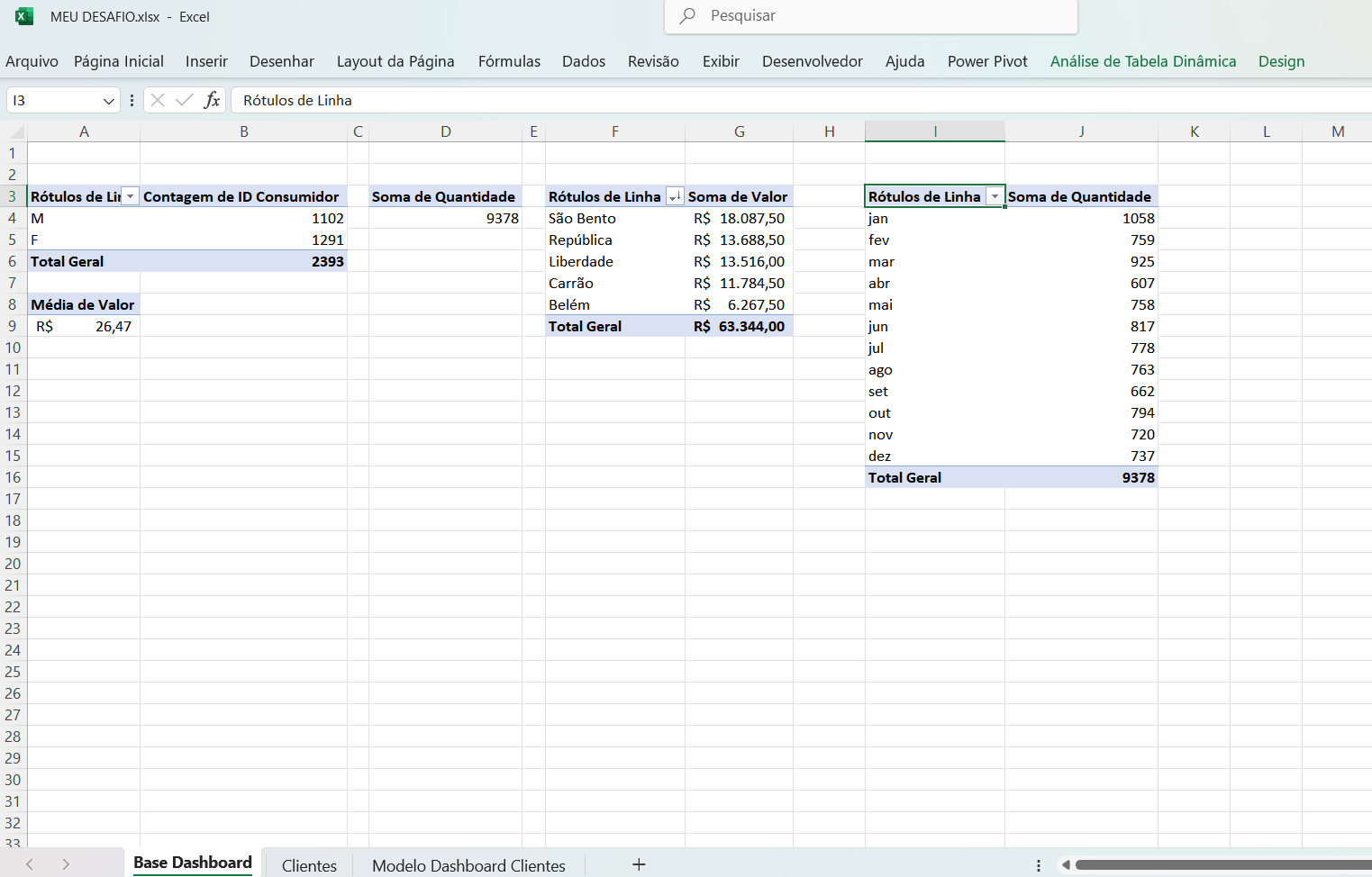1372x877 pixels.
Task: Select column header A
Action: click(84, 131)
